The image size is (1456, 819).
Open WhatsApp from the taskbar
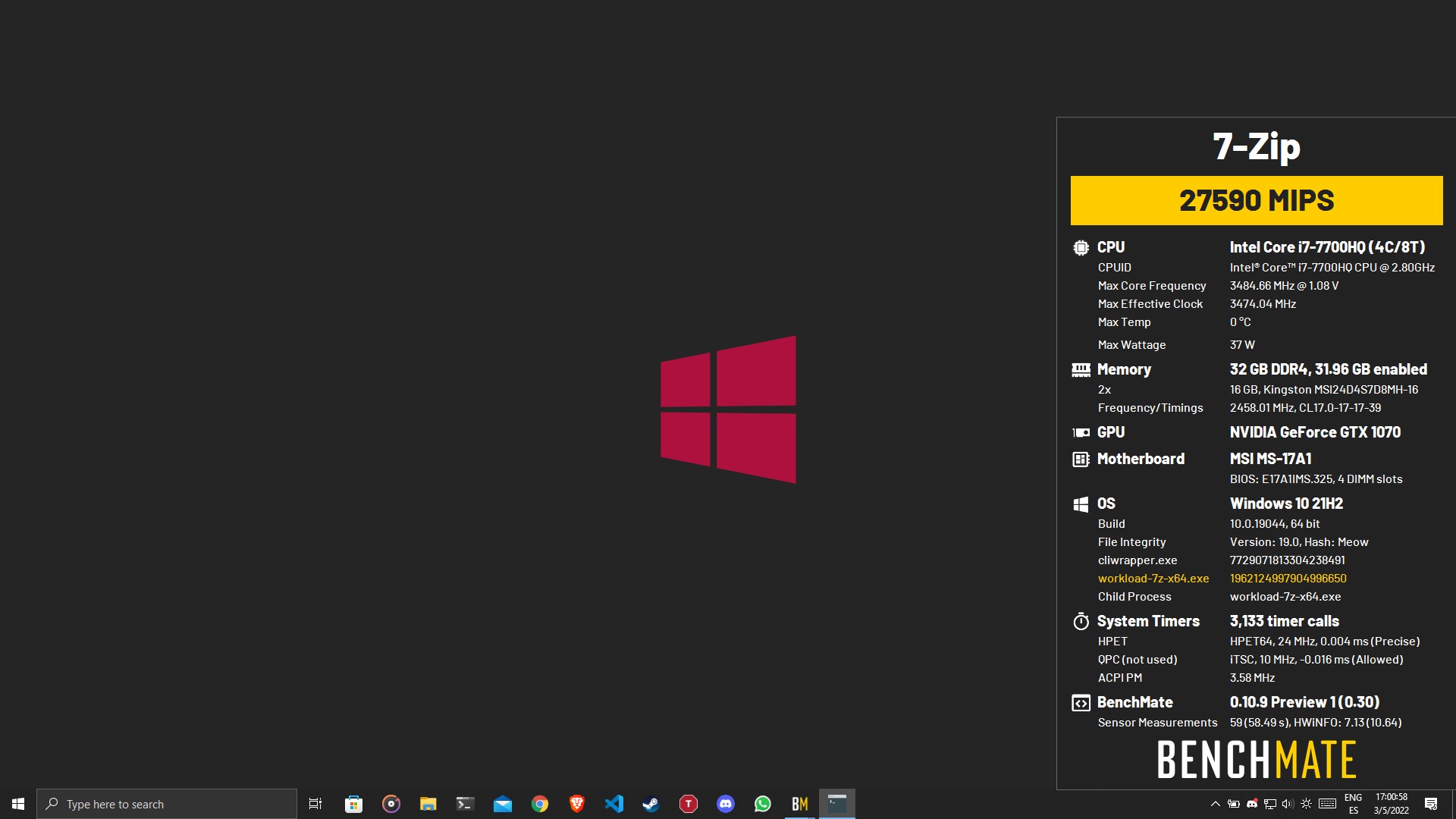pos(762,804)
